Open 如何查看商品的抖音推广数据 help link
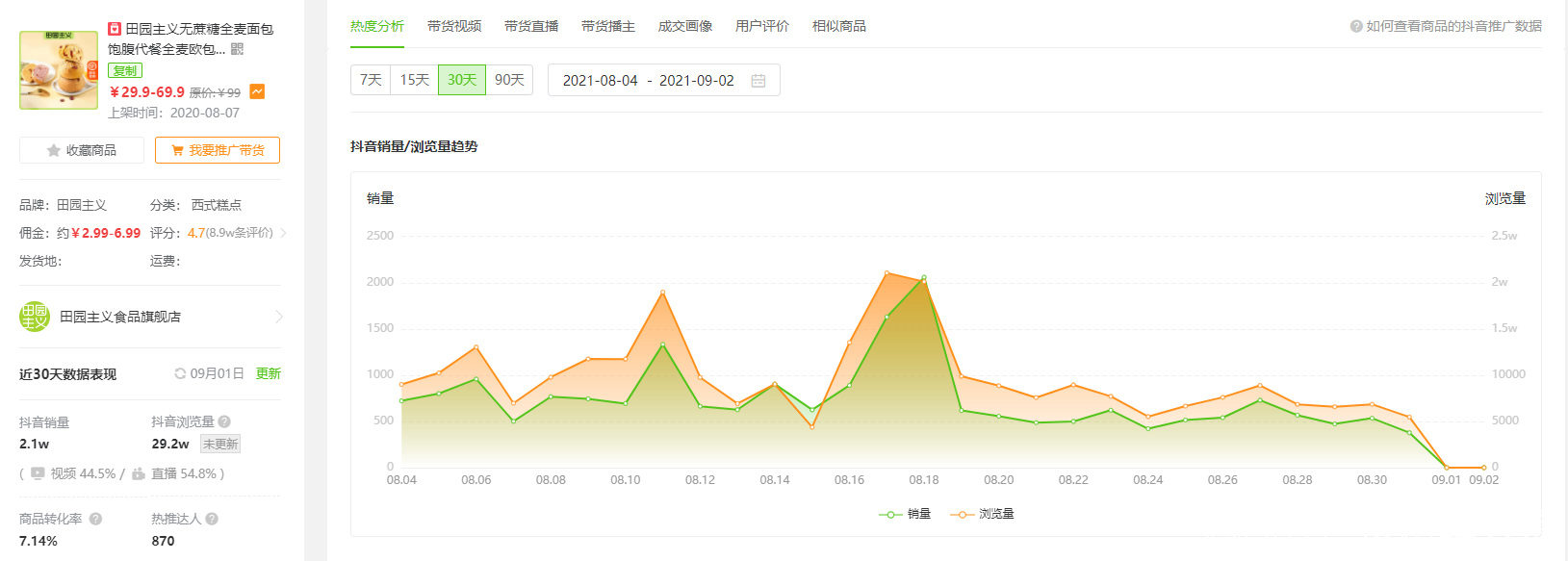The width and height of the screenshot is (1568, 561). coord(1453,26)
